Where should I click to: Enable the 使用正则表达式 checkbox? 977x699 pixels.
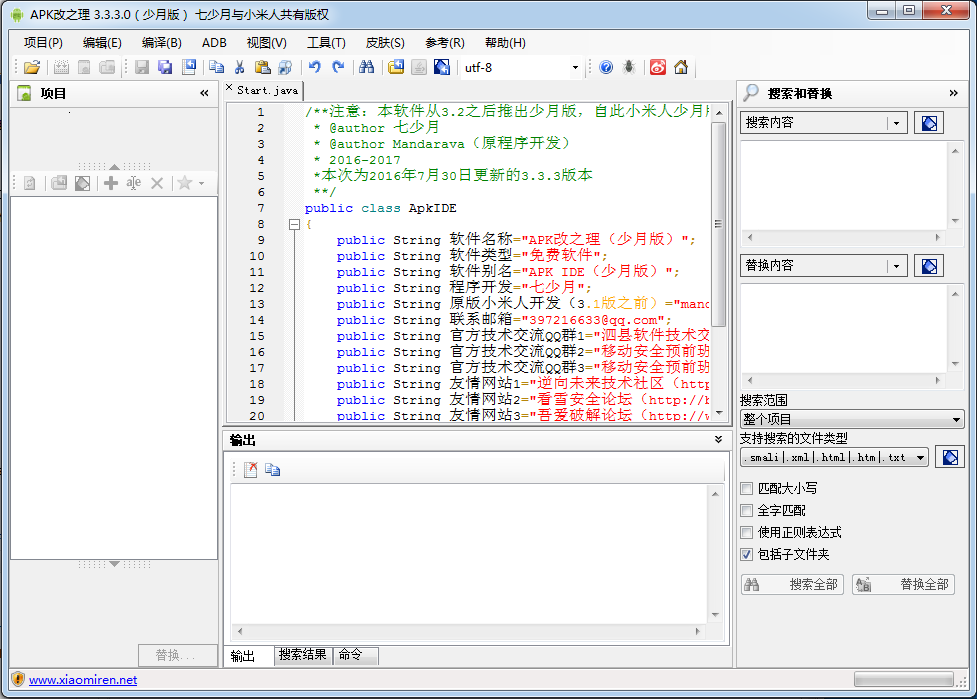pos(746,533)
